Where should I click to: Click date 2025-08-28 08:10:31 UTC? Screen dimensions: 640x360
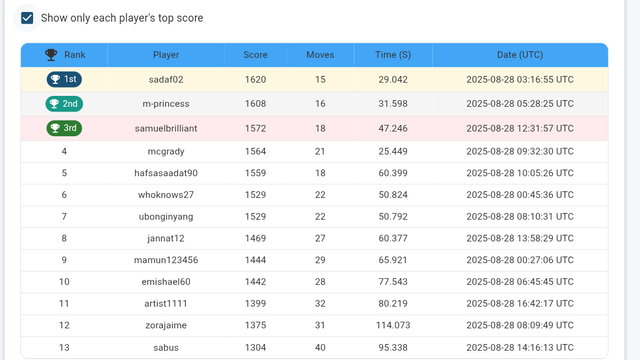(x=520, y=217)
